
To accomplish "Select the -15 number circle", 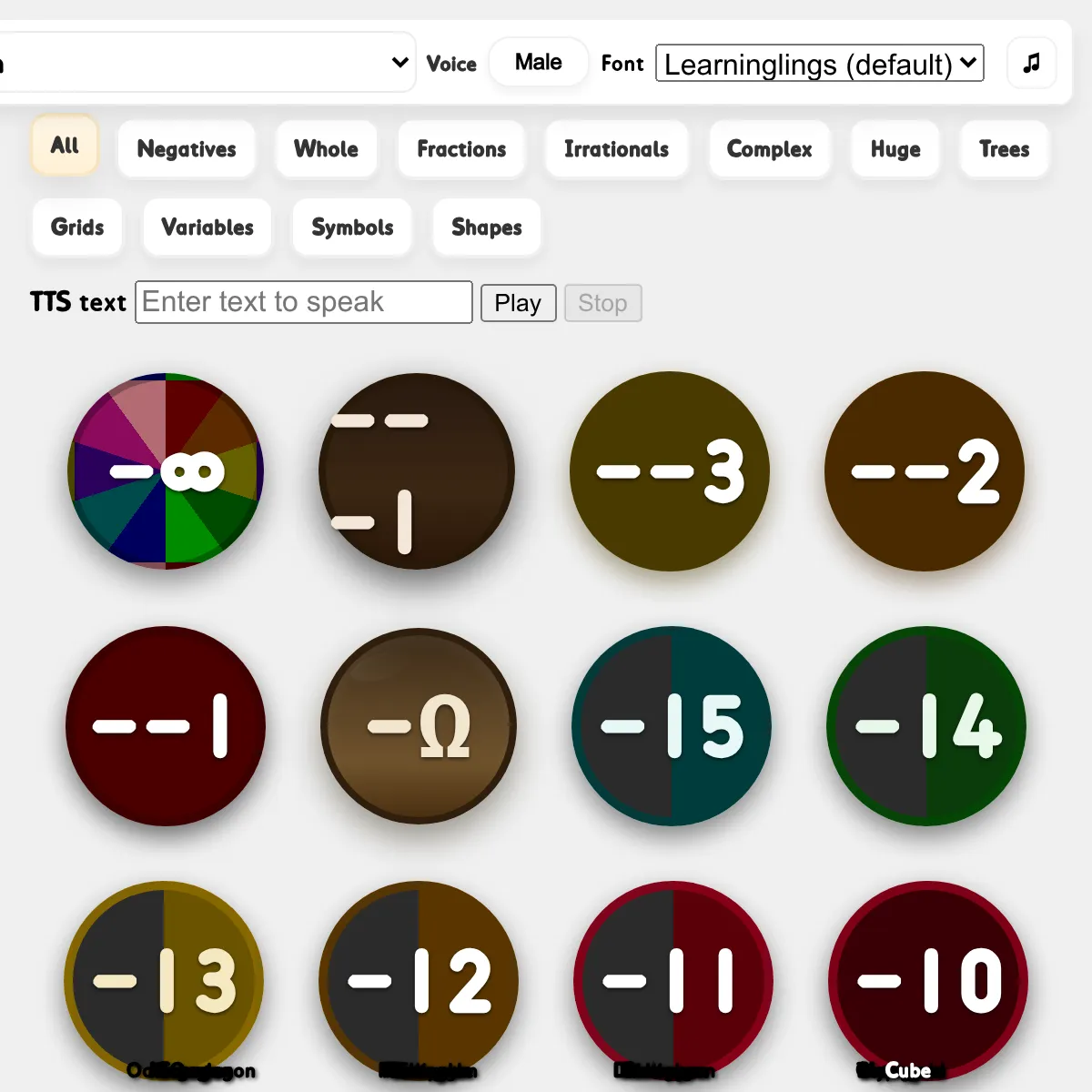I will (672, 726).
